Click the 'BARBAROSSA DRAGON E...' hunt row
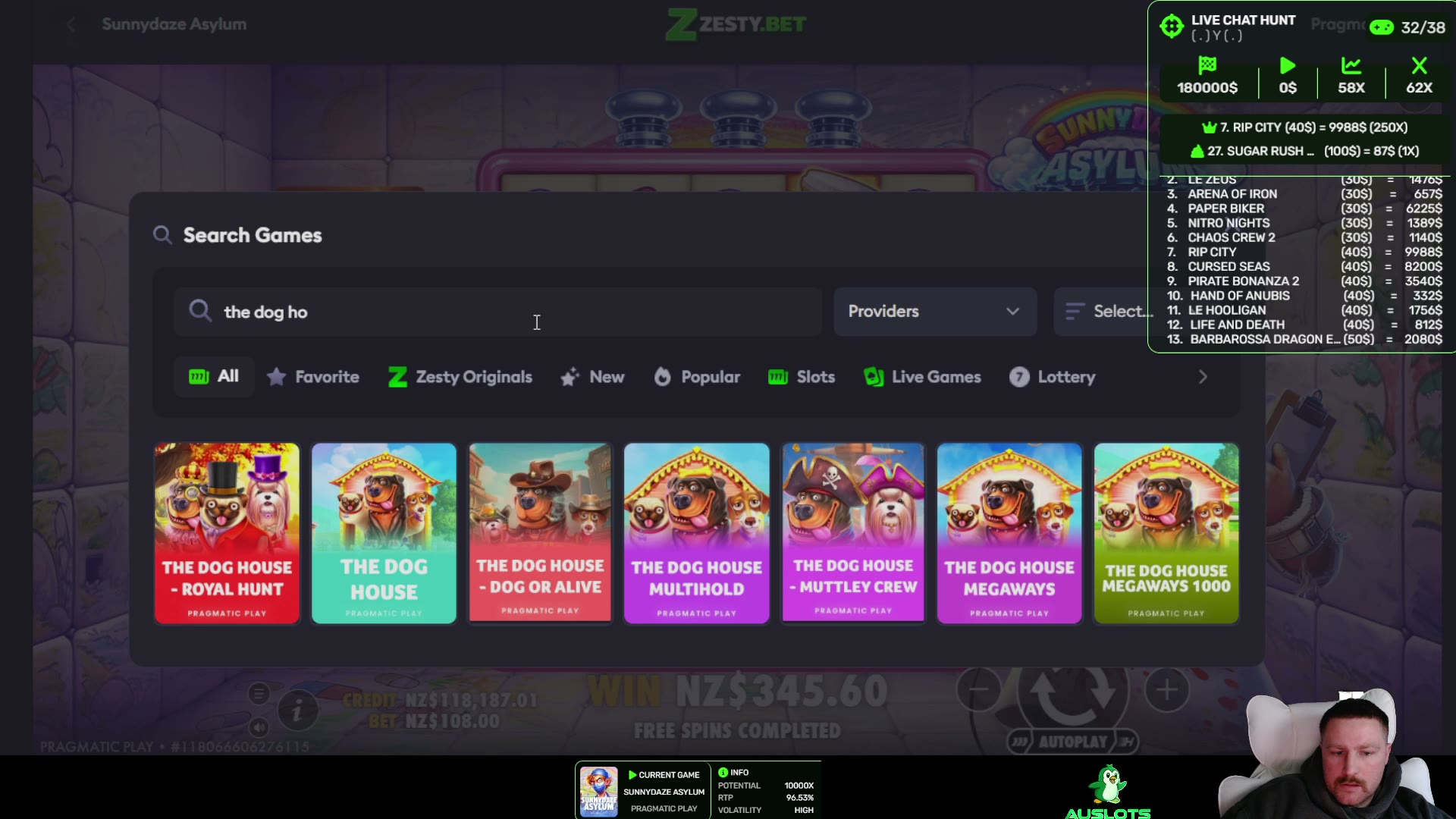This screenshot has height=819, width=1456. [1304, 339]
